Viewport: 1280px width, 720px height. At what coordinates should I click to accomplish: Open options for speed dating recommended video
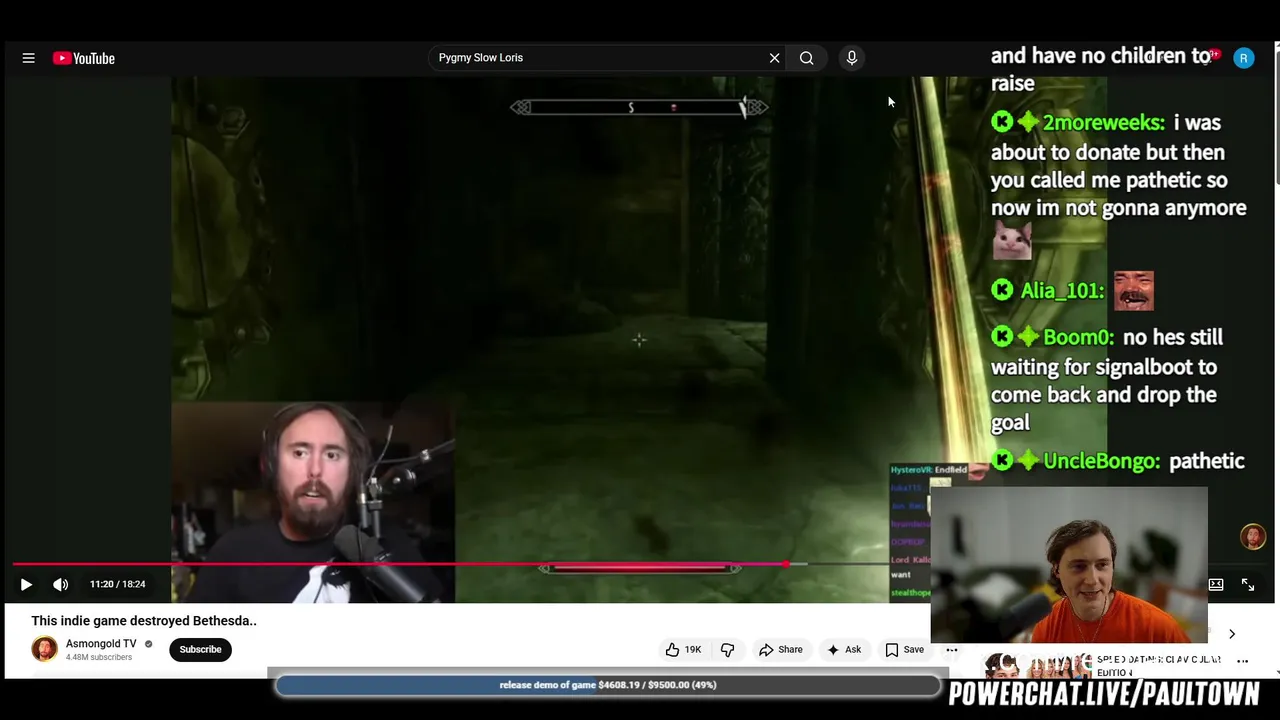coord(1243,661)
